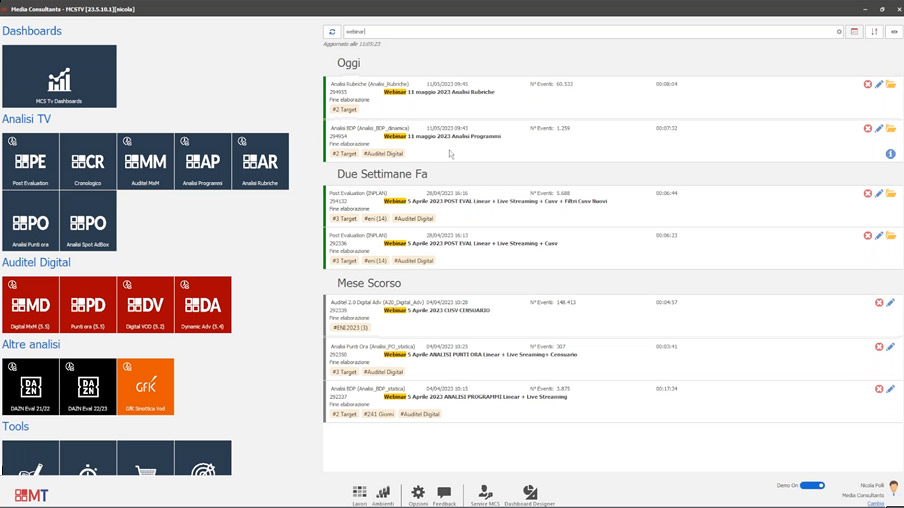
Task: Open the GfK Sinottica Vod tile
Action: [x=145, y=387]
